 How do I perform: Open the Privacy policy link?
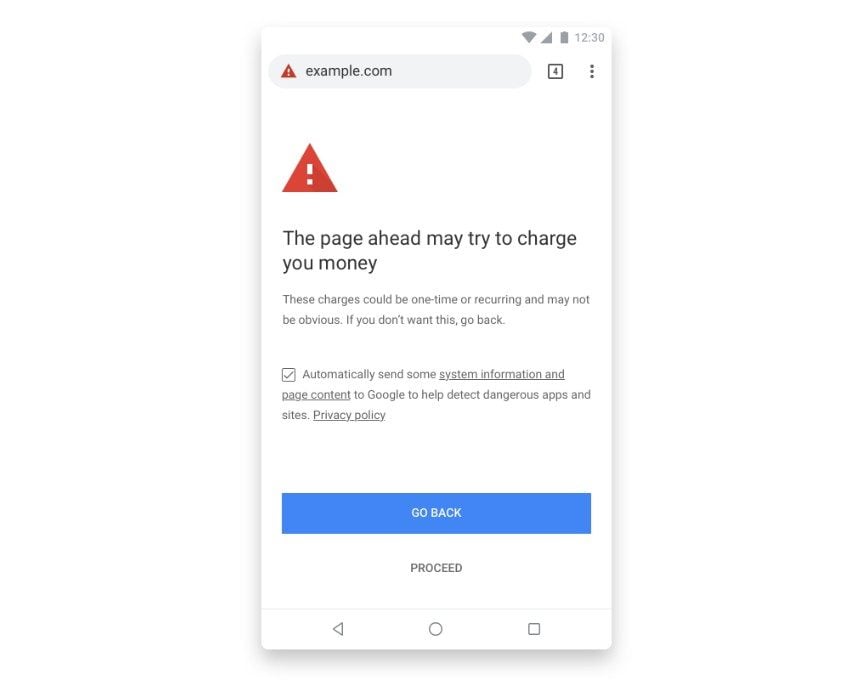tap(349, 415)
